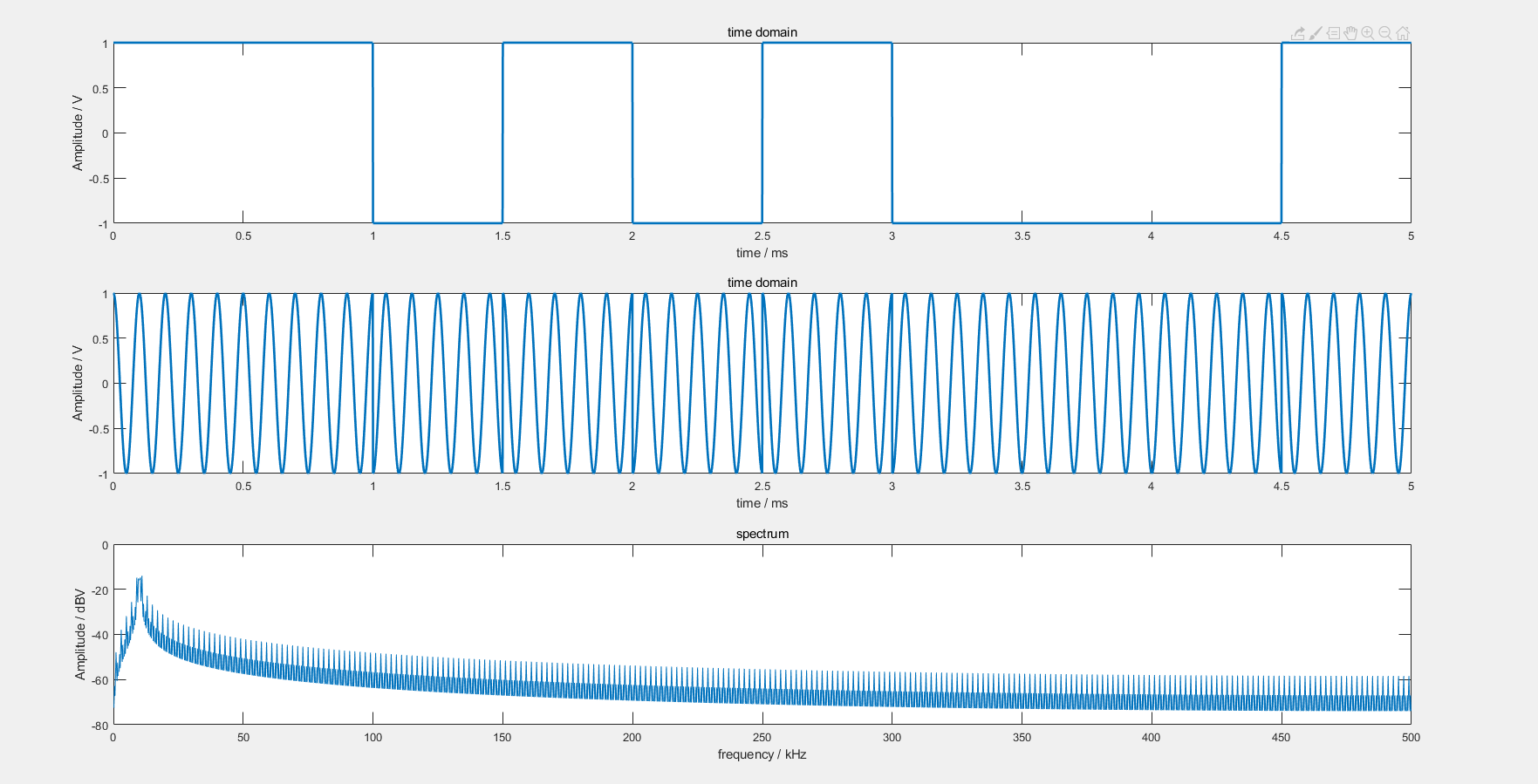
Task: Click the "Amplitude / dBV" axis label
Action: coord(80,634)
